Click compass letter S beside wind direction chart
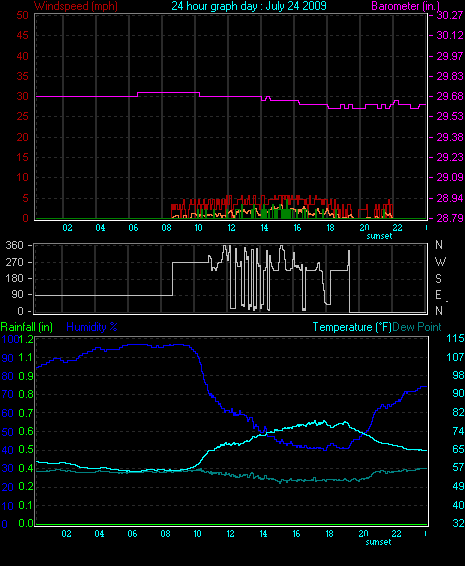This screenshot has width=465, height=566. 439,278
